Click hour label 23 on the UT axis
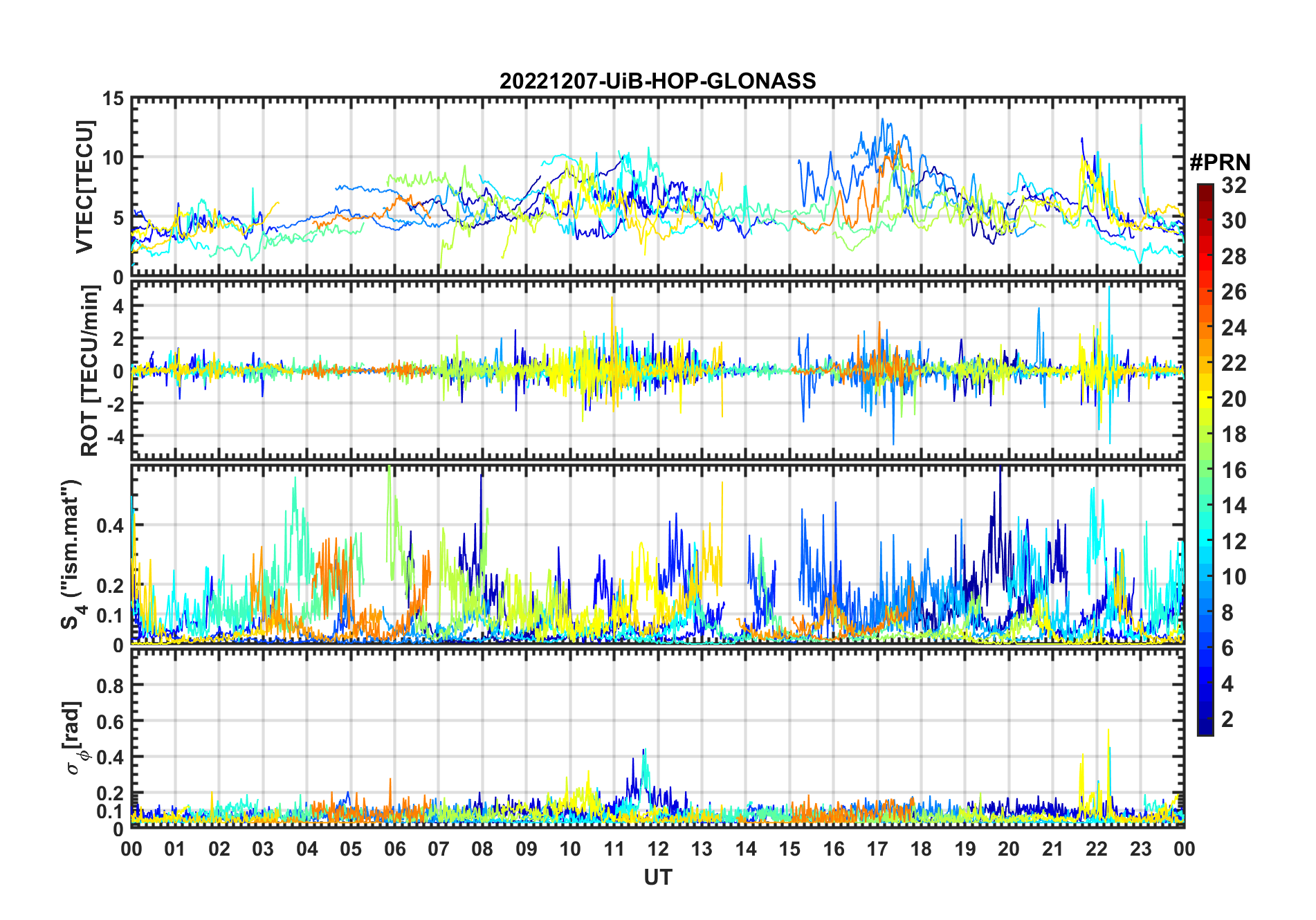1316x920 pixels. (1141, 849)
